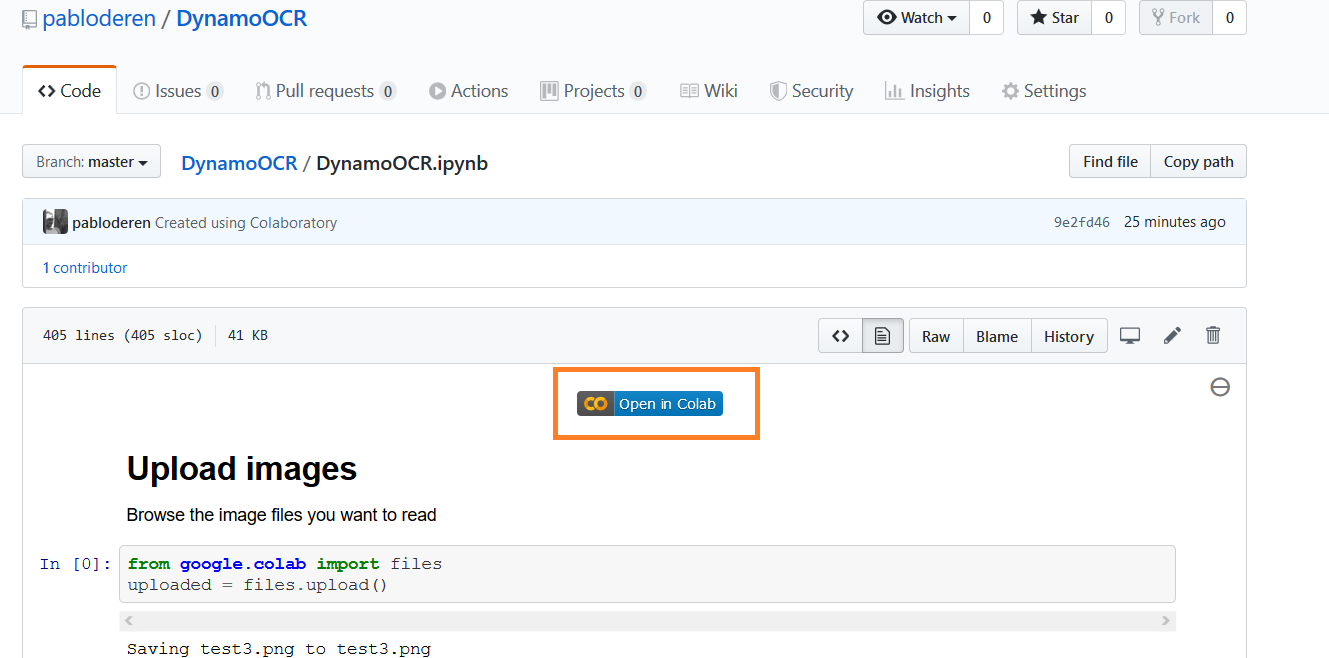
Task: Click the circled minus icon beside the notebook
Action: point(1220,387)
